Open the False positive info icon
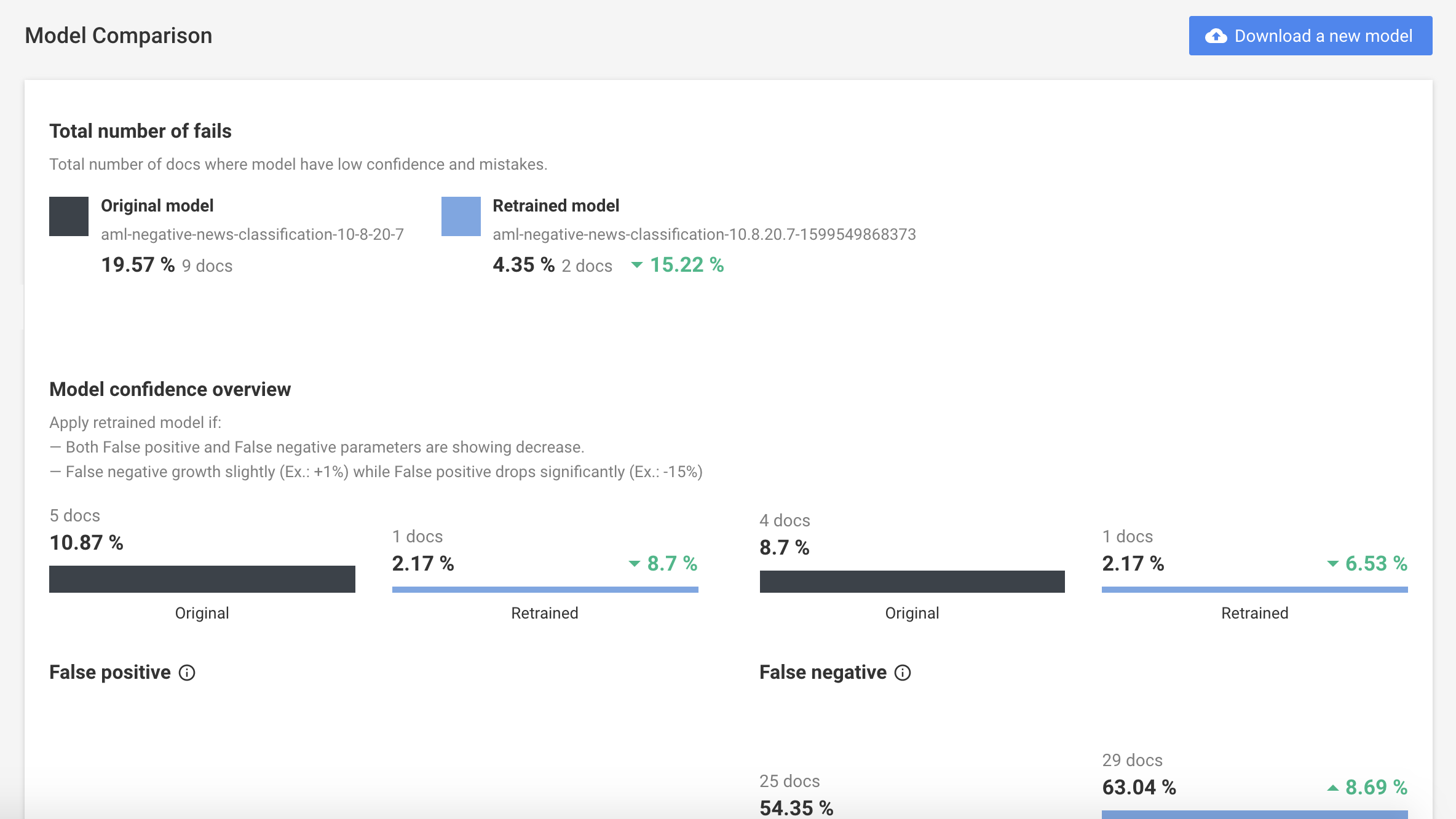The width and height of the screenshot is (1456, 819). 187,673
